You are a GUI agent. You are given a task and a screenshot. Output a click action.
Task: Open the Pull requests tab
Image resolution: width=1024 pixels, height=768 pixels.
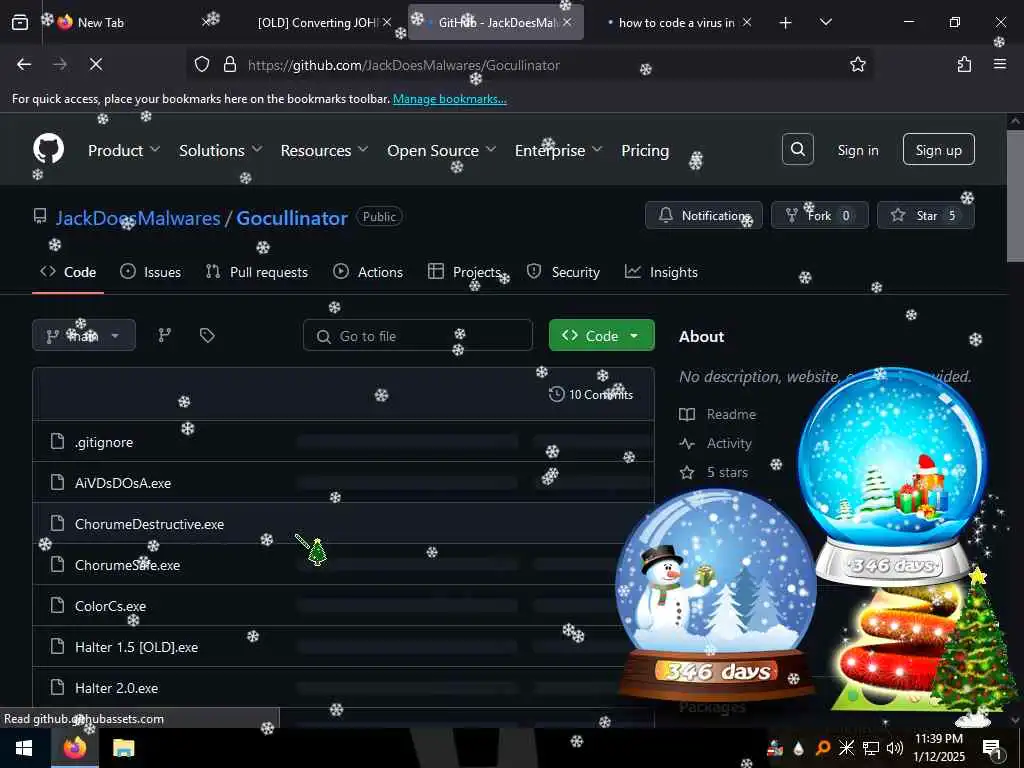click(x=257, y=272)
